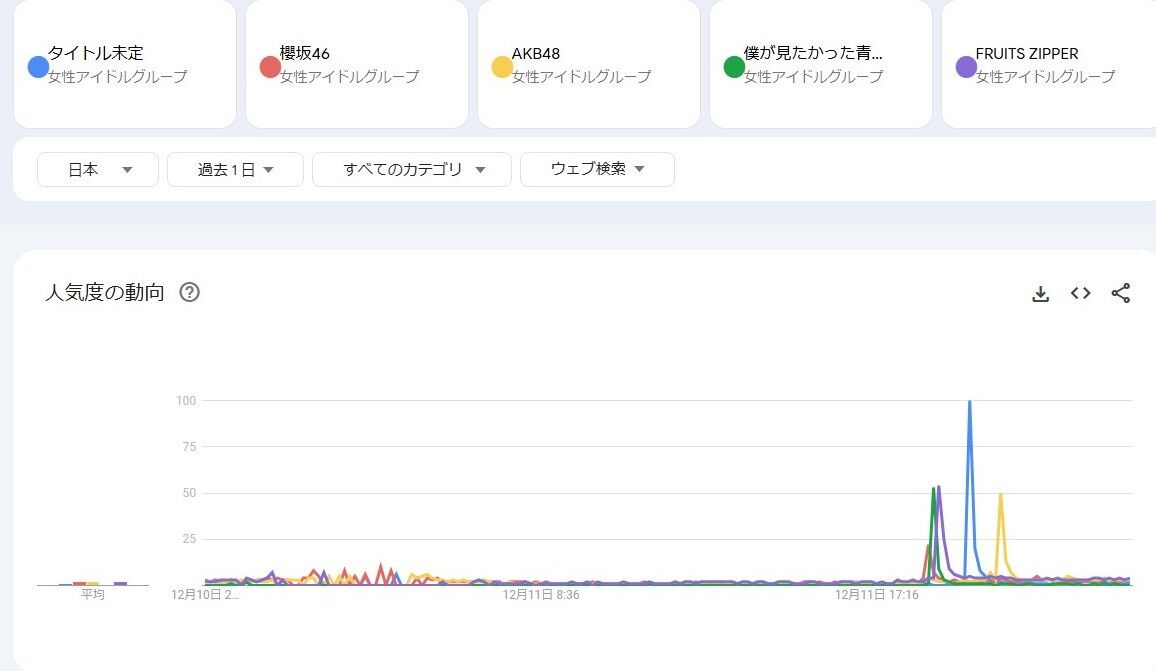Click the yellow dot for AKB48
The width and height of the screenshot is (1156, 671).
[502, 66]
